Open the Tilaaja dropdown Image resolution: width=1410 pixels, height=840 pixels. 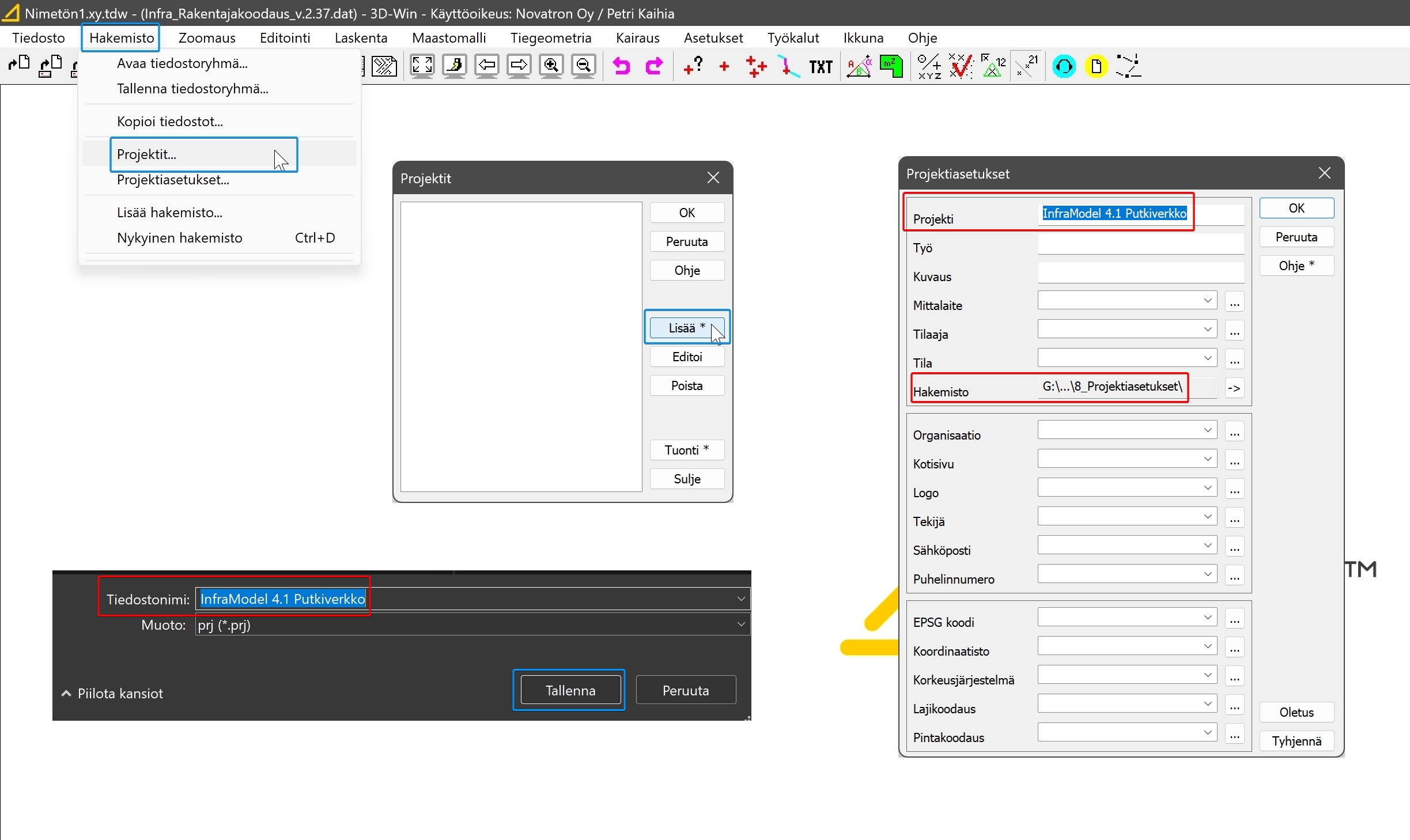pyautogui.click(x=1127, y=329)
